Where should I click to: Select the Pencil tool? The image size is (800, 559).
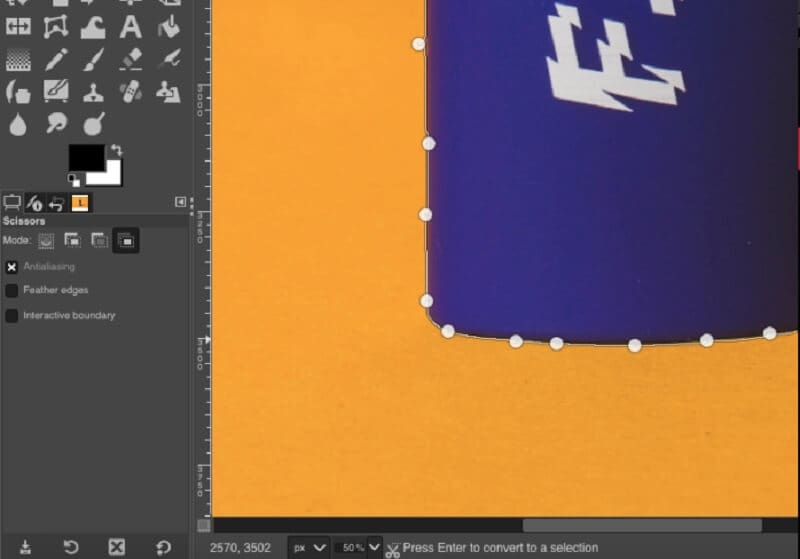[56, 60]
